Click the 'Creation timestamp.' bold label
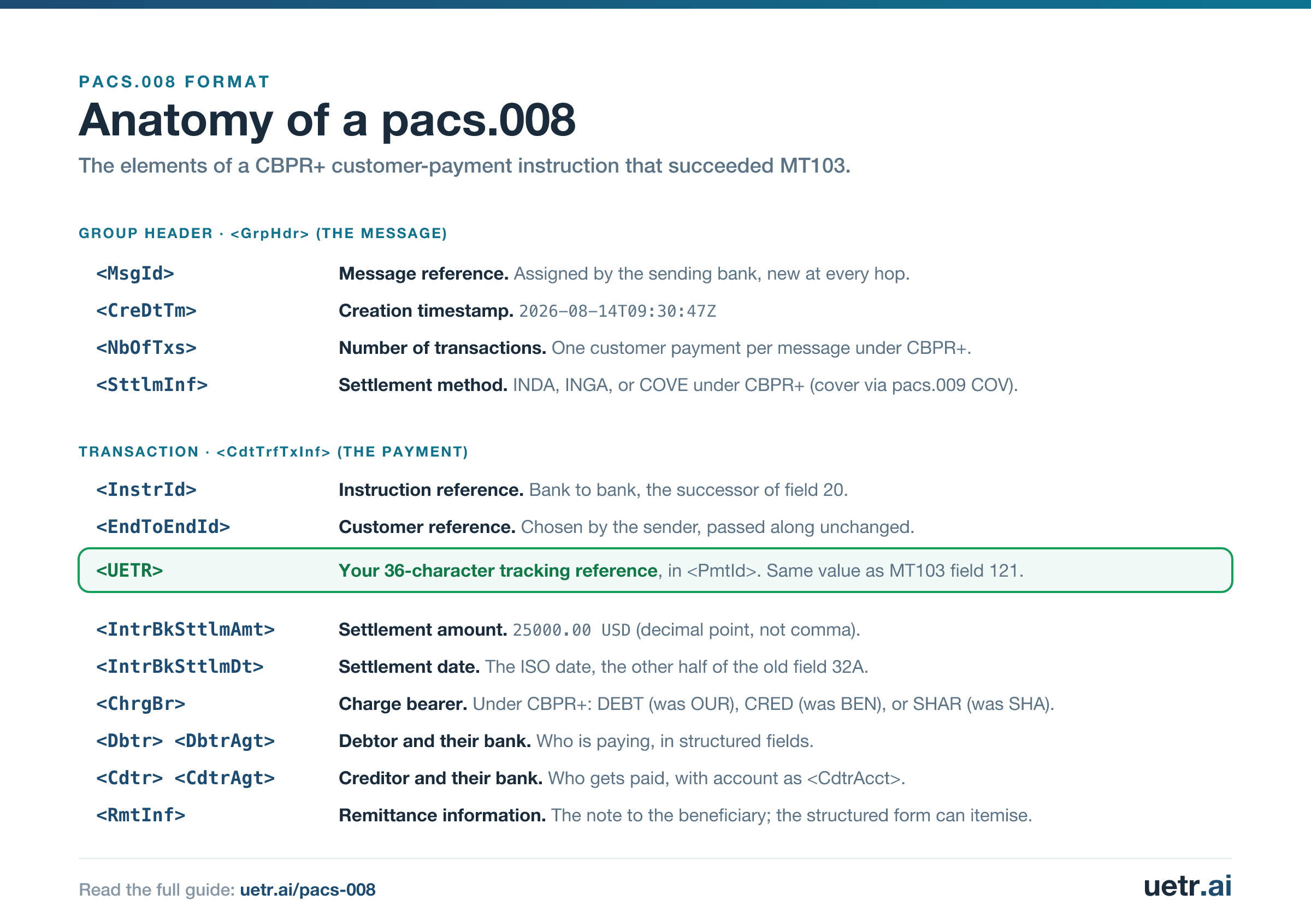Screen dimensions: 1311x924 point(426,311)
